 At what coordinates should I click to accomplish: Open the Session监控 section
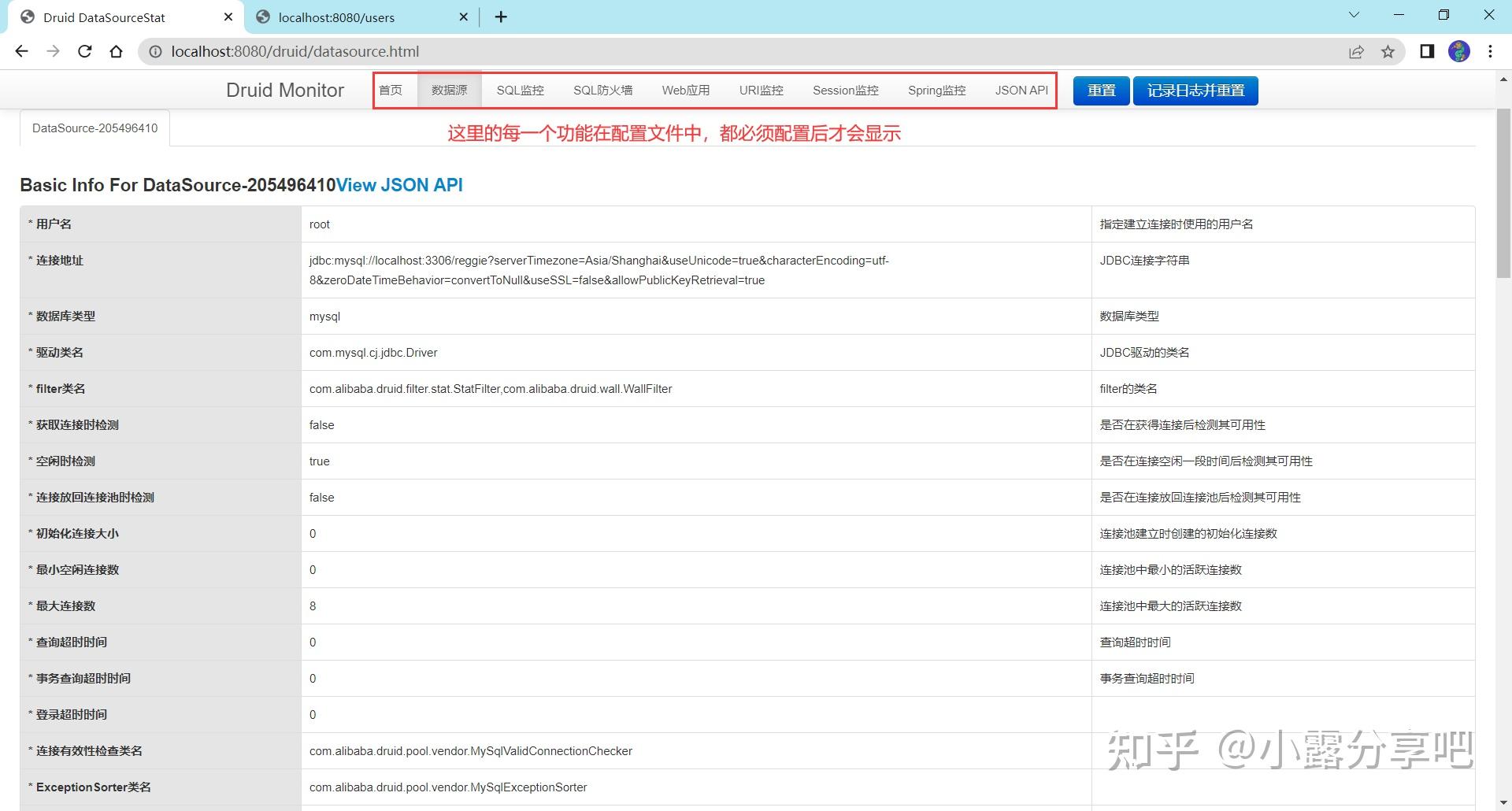(x=845, y=90)
